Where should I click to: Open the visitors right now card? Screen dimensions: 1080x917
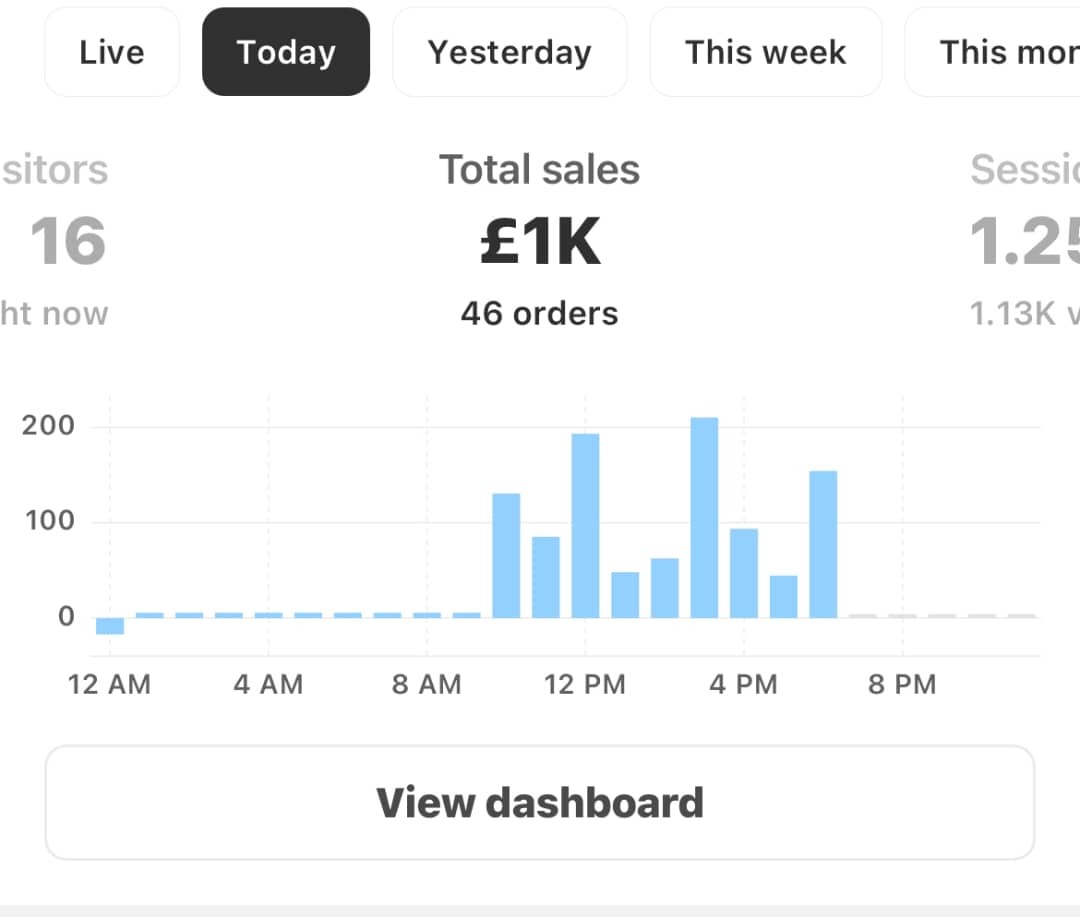60,242
